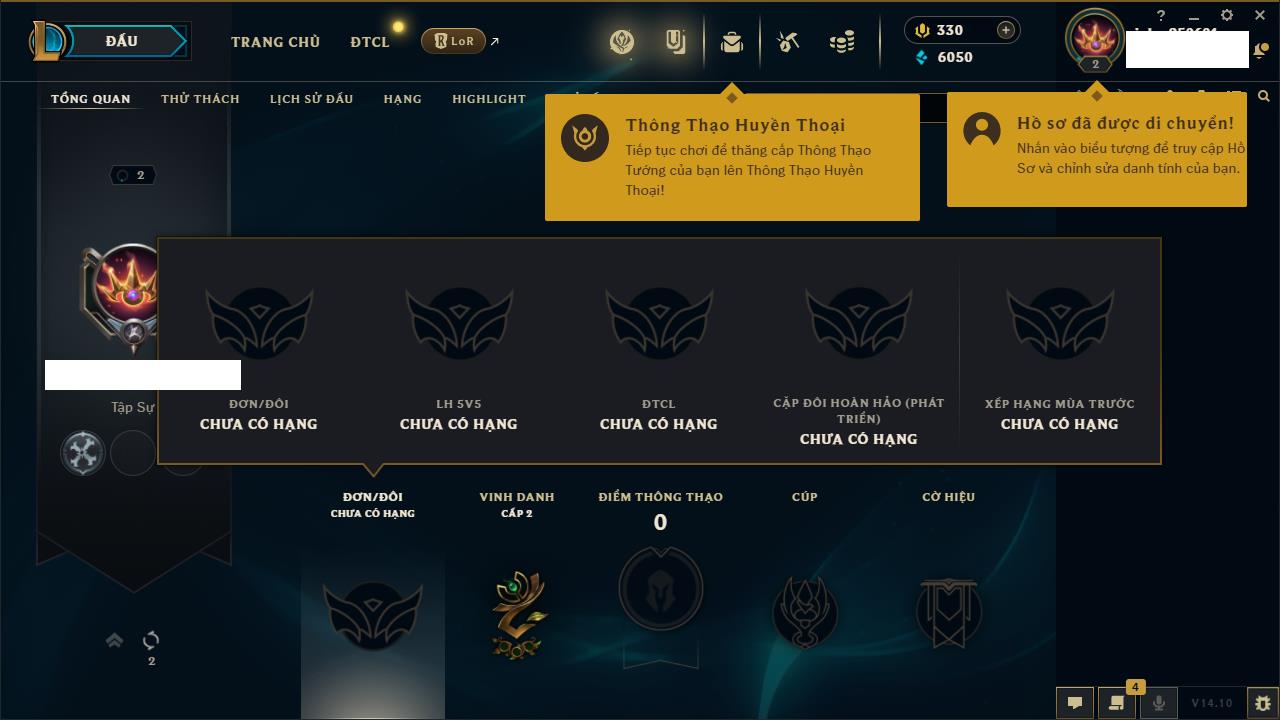Open the Loot briefcase icon
This screenshot has height=720, width=1280.
732,42
